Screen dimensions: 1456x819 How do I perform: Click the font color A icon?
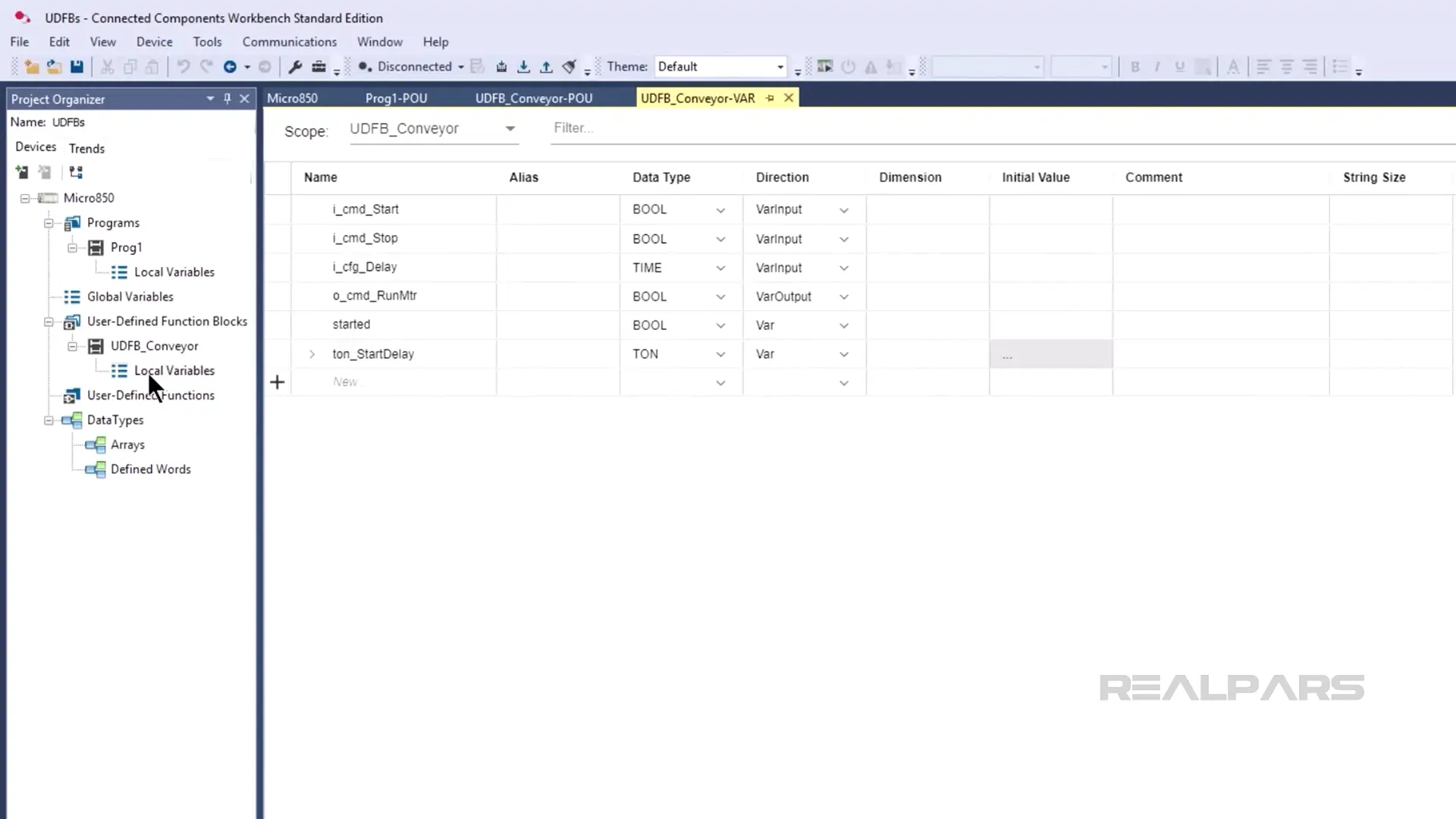click(x=1233, y=67)
